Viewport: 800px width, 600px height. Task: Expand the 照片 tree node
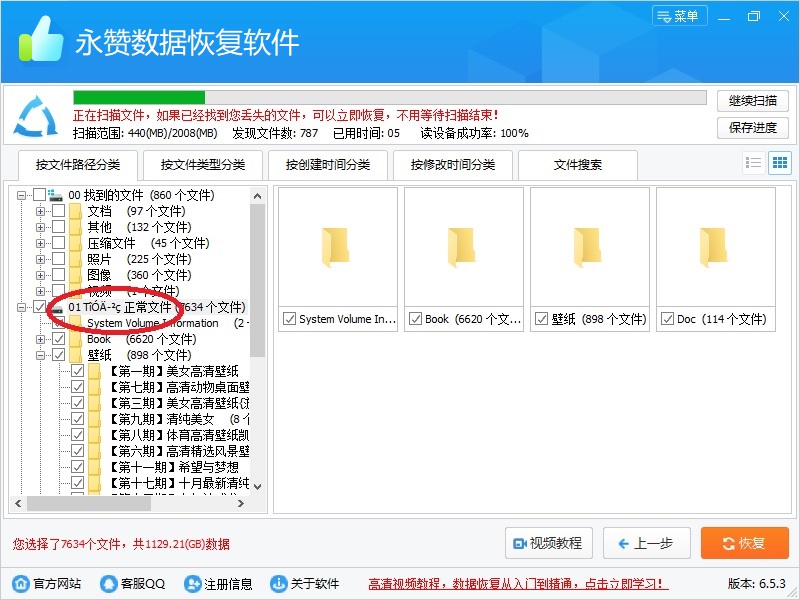point(40,259)
